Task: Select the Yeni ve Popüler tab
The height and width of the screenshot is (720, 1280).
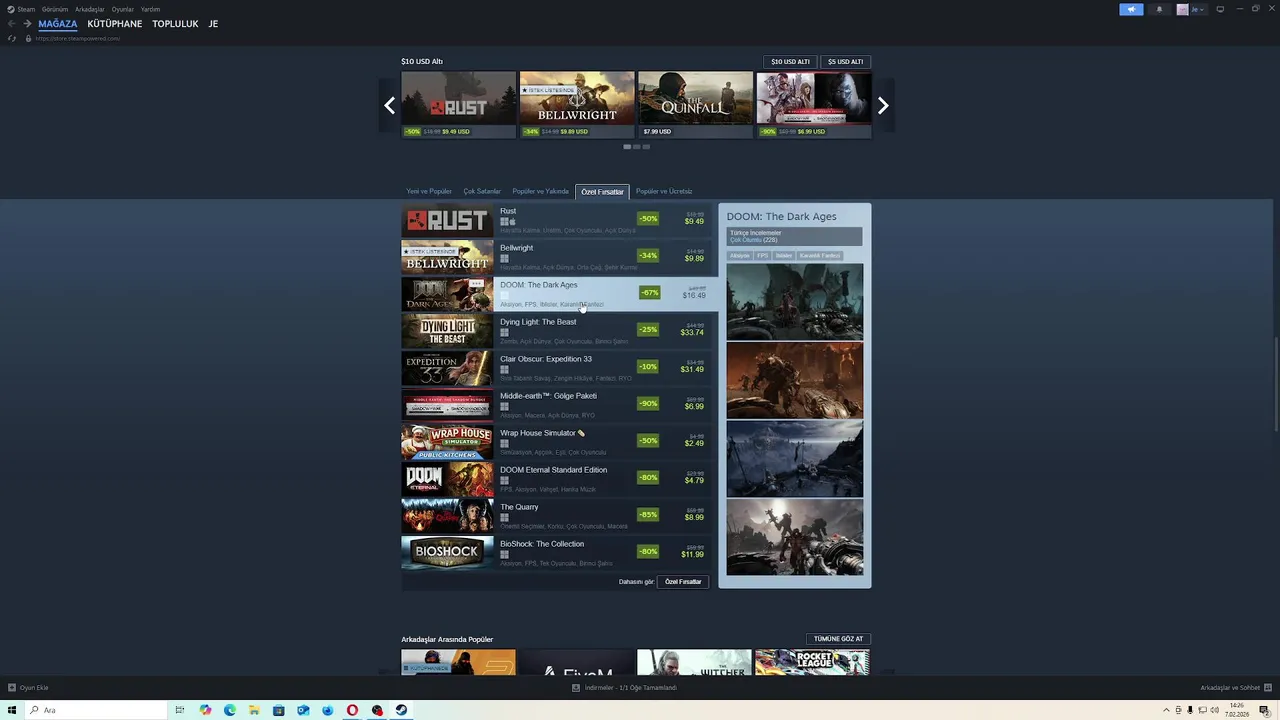Action: [429, 191]
